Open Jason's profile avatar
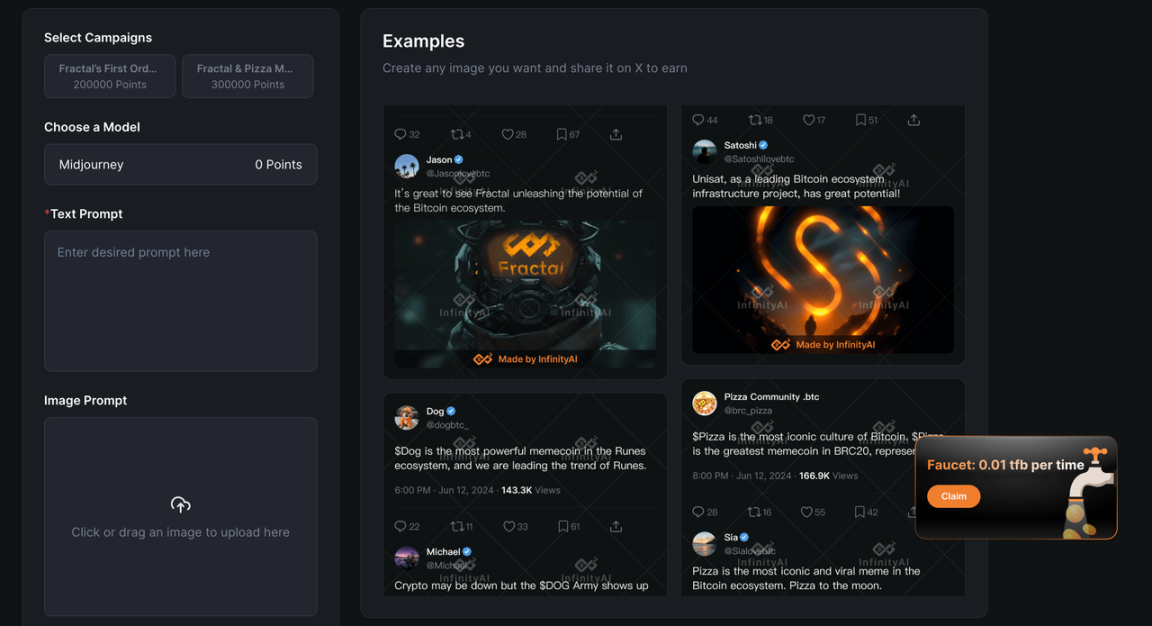Viewport: 1152px width, 626px height. tap(406, 166)
